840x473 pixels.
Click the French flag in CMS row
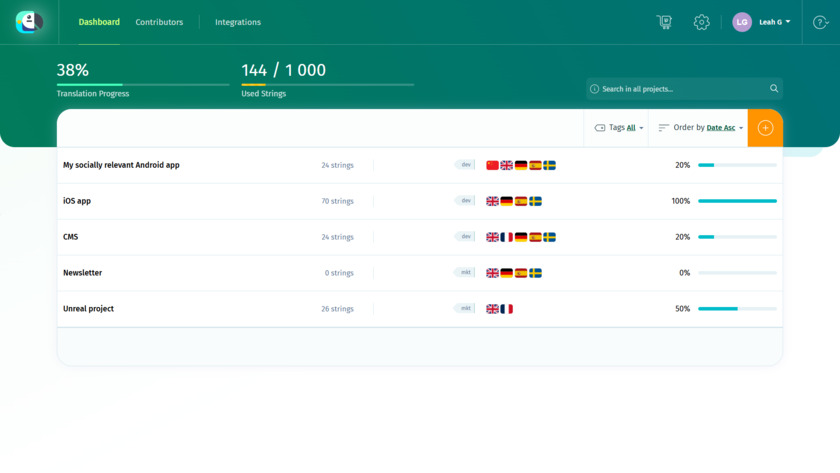click(507, 237)
